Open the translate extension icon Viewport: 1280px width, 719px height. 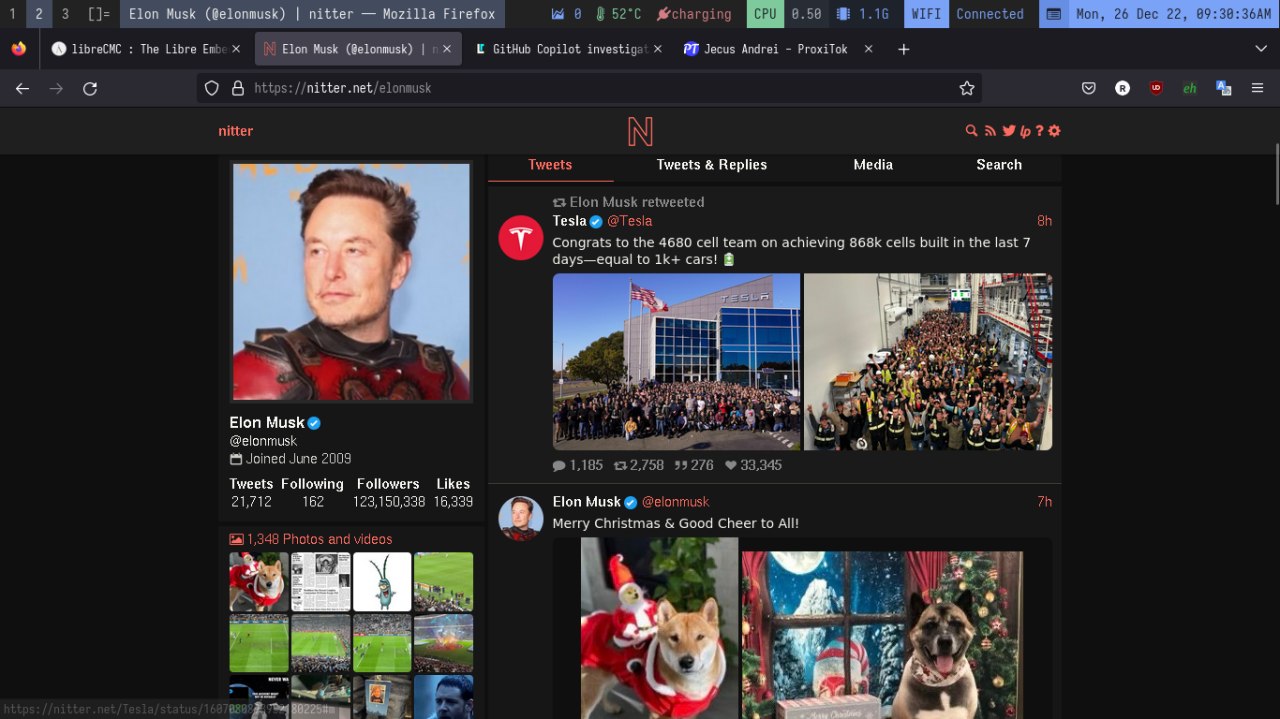point(1223,88)
